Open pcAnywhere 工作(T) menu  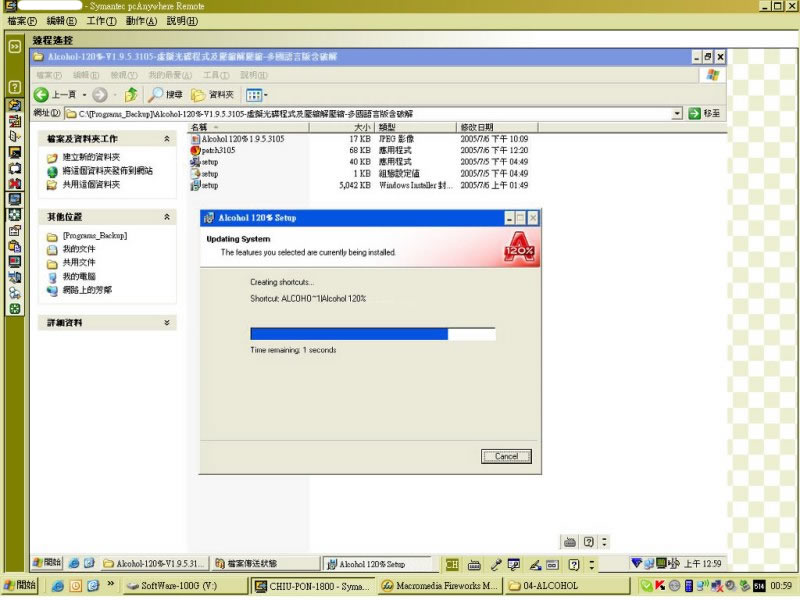[x=102, y=21]
